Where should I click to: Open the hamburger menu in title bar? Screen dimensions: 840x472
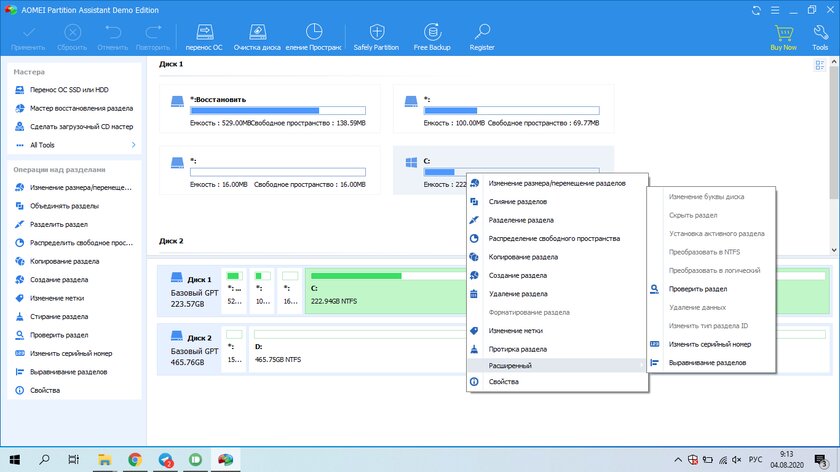click(775, 10)
